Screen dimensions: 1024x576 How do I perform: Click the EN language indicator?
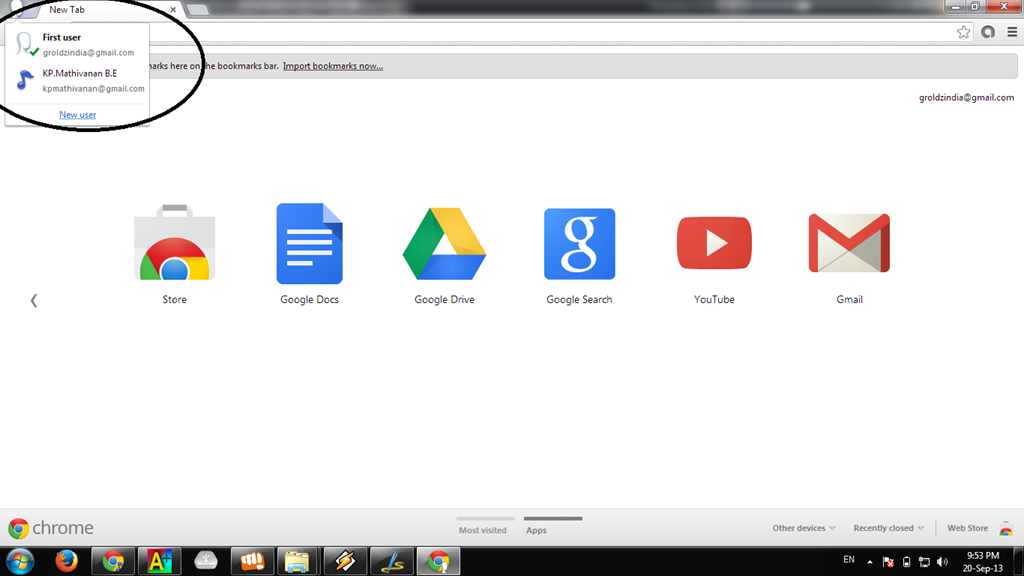tap(849, 560)
